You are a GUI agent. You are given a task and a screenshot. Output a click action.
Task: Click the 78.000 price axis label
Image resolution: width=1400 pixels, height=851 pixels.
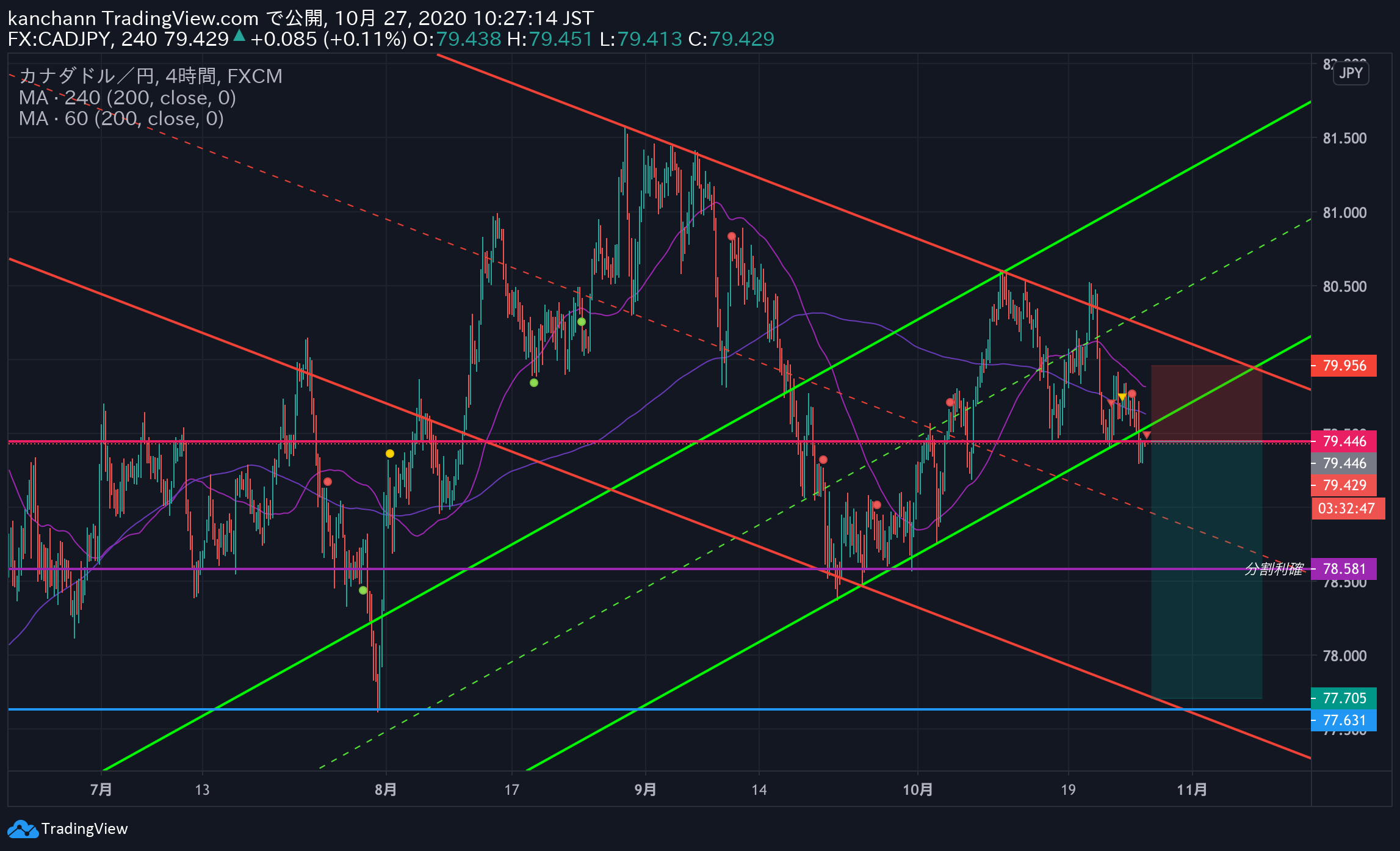coord(1344,656)
